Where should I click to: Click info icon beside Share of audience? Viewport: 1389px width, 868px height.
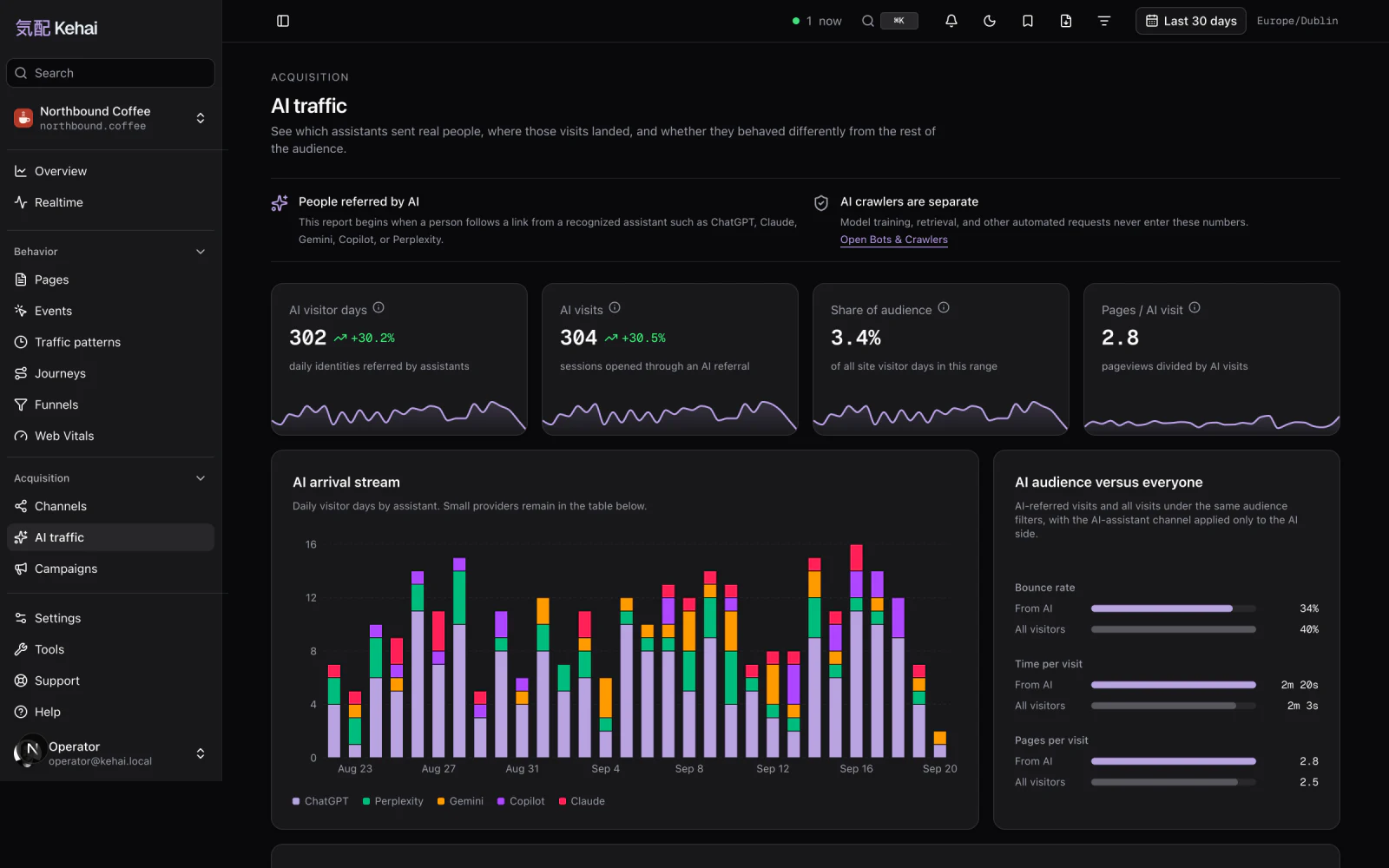click(x=944, y=308)
